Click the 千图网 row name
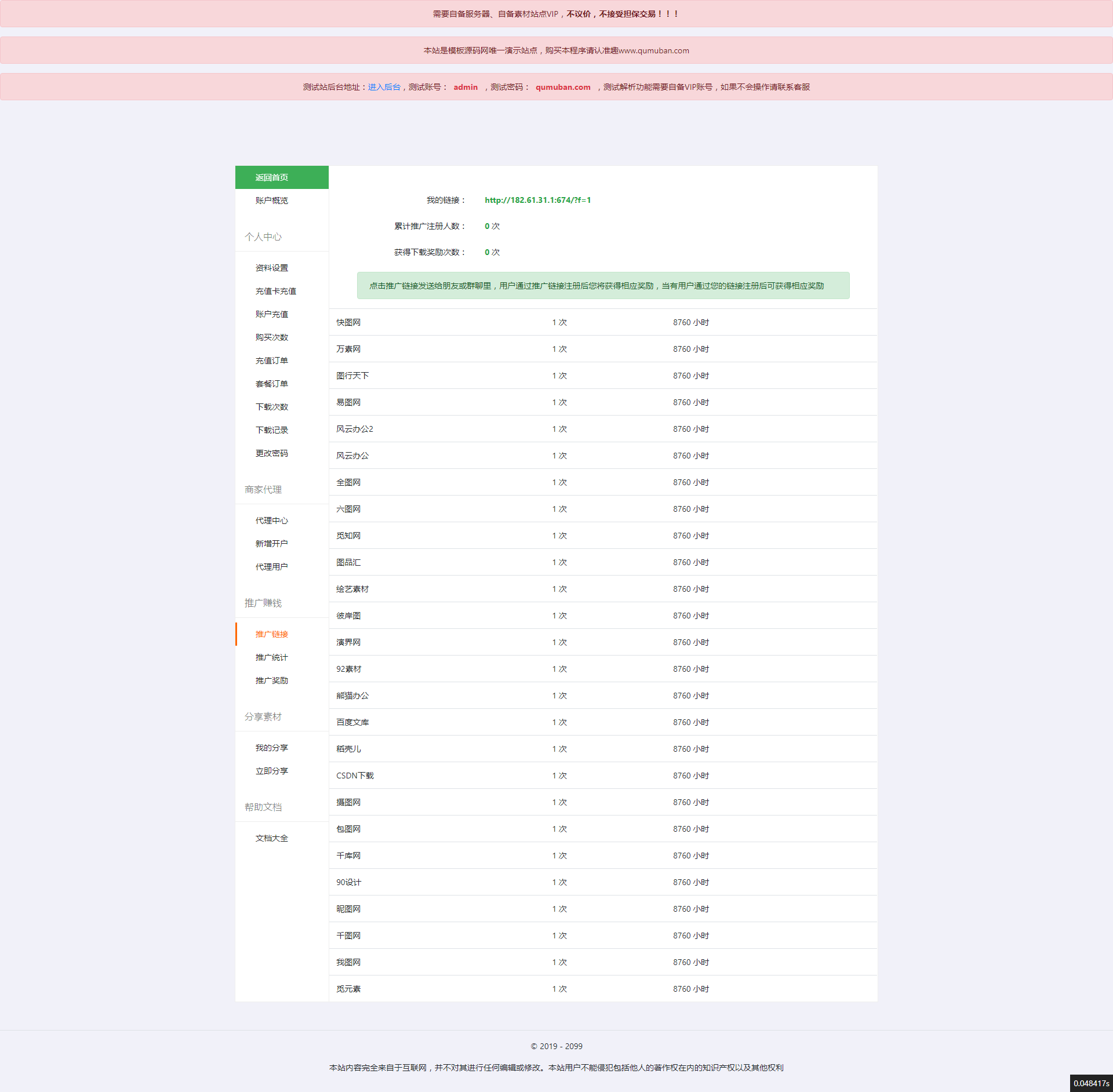This screenshot has height=1092, width=1113. point(348,936)
